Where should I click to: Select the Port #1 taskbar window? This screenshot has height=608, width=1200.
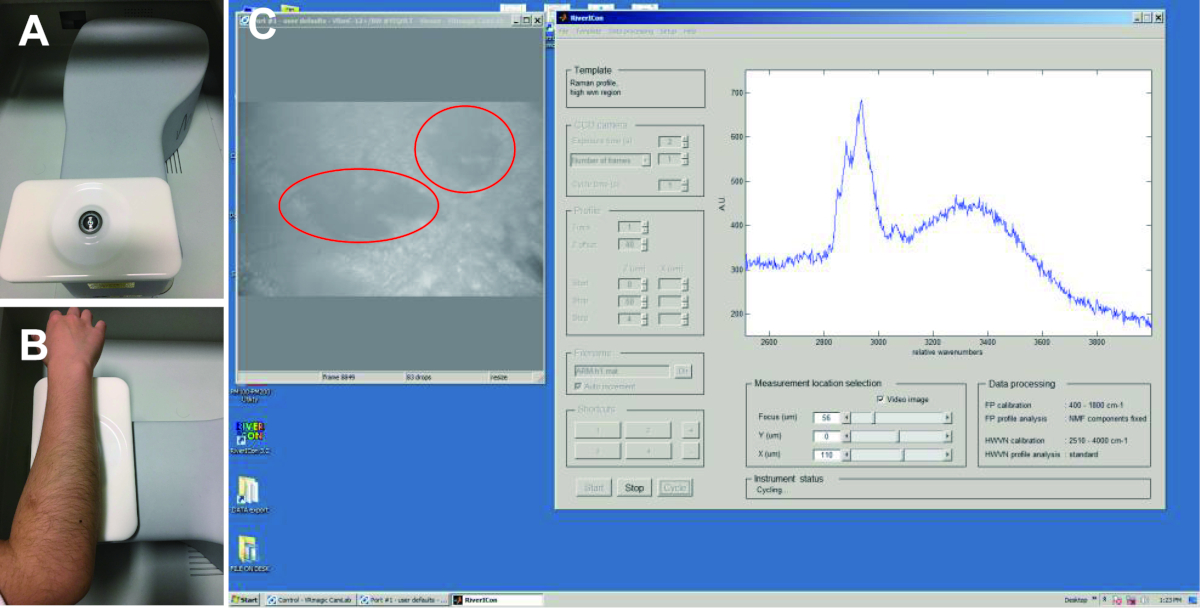click(x=403, y=600)
